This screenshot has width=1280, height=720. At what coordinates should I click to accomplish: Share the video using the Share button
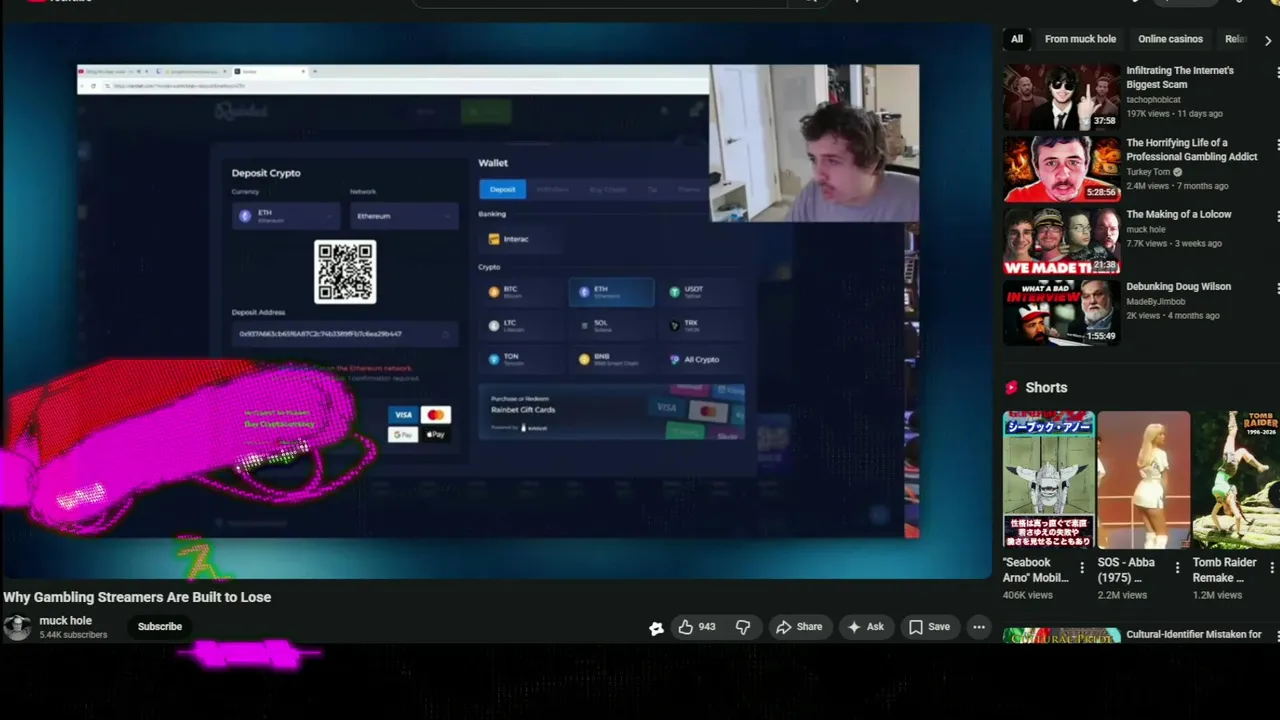click(799, 627)
